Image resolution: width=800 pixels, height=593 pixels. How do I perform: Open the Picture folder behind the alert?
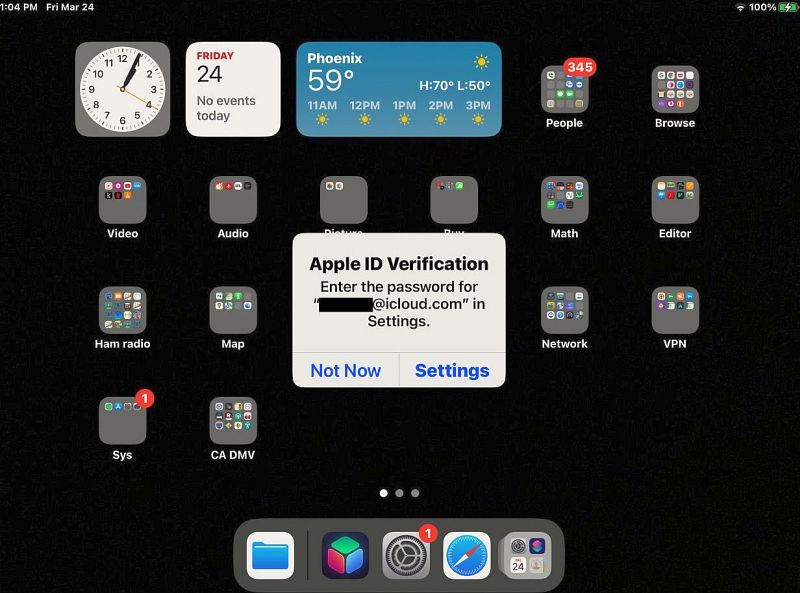click(343, 200)
